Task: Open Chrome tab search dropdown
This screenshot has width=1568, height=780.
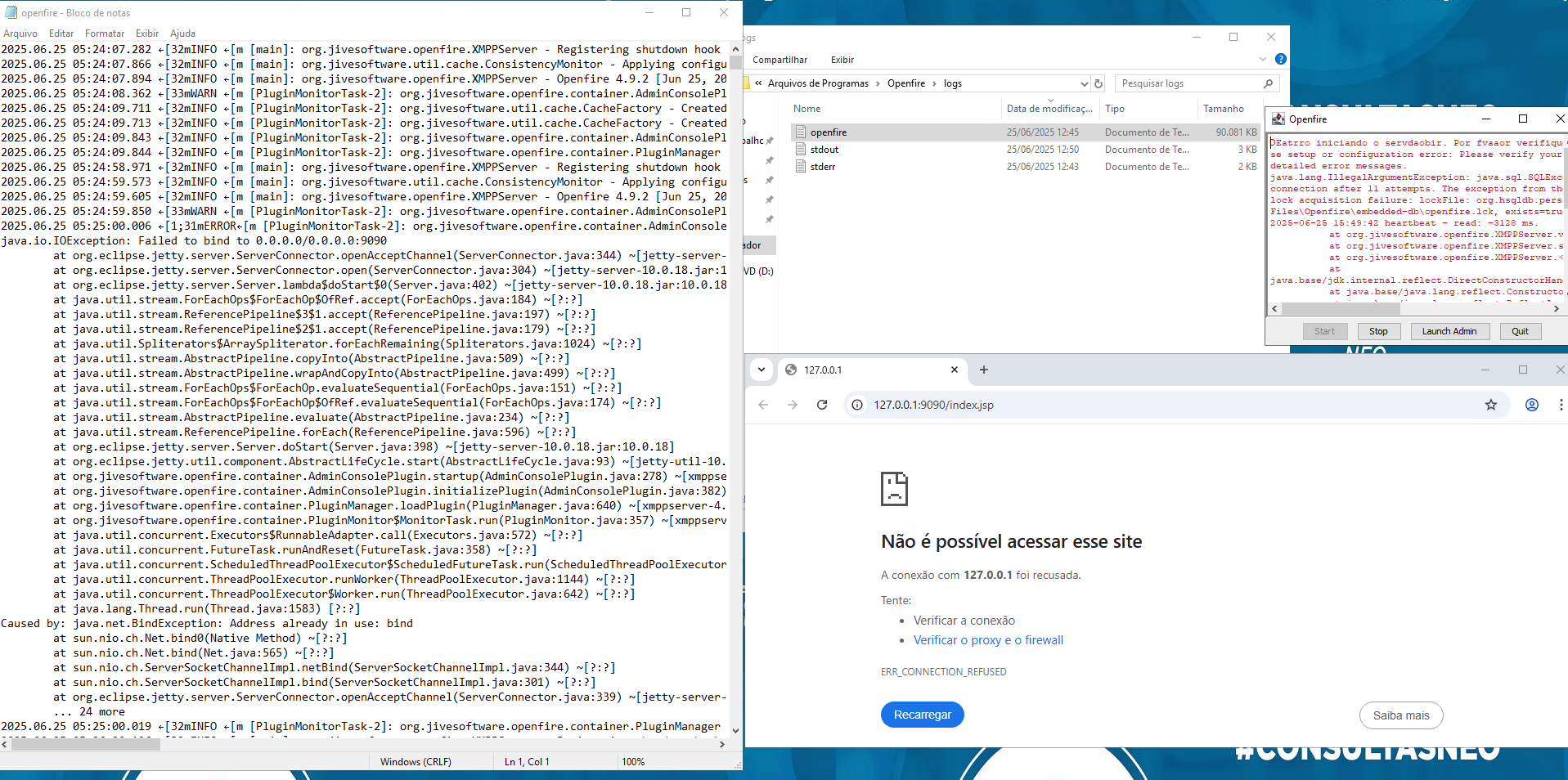Action: click(762, 370)
